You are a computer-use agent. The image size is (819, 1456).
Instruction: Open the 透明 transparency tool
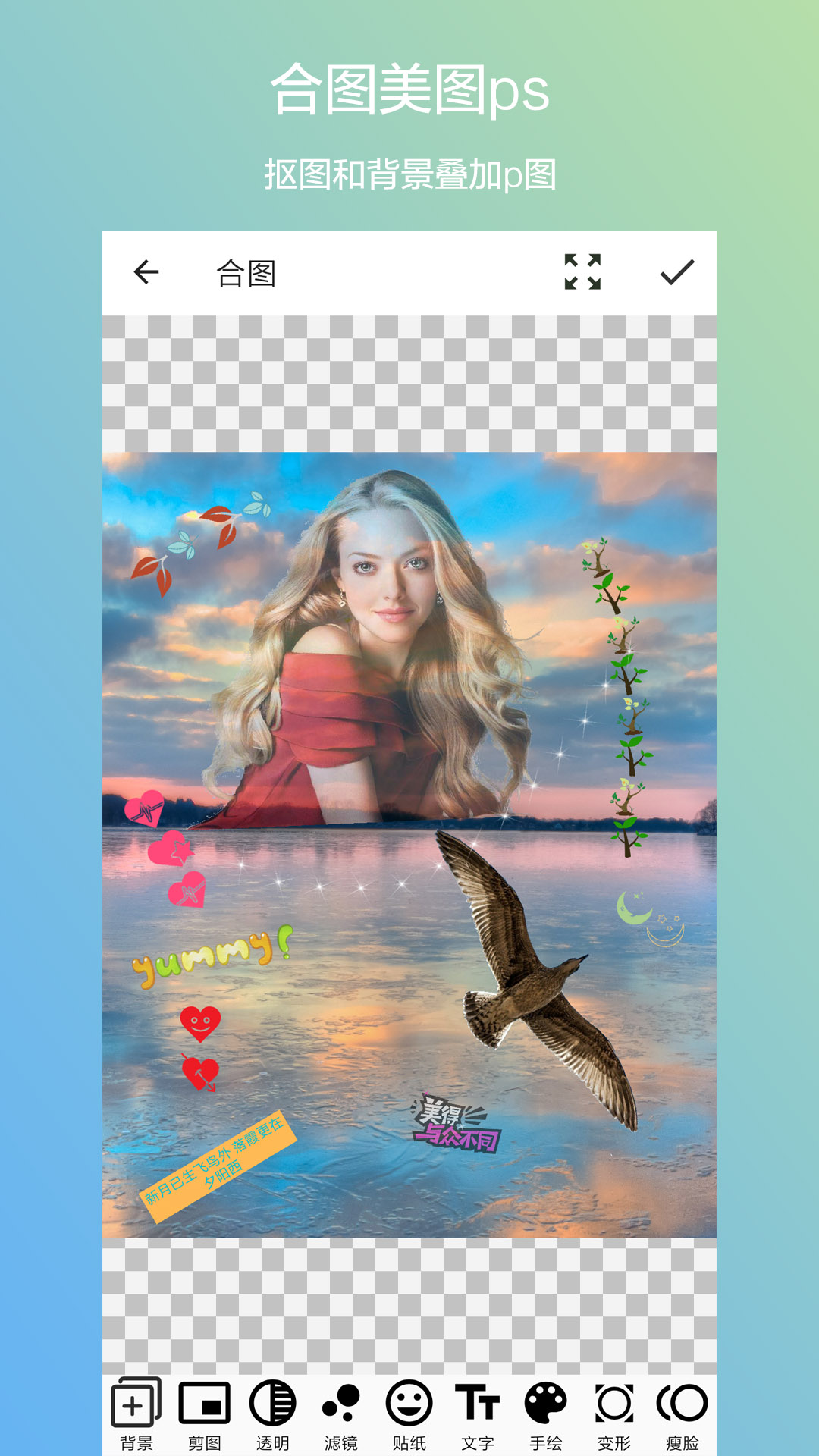coord(273,1414)
